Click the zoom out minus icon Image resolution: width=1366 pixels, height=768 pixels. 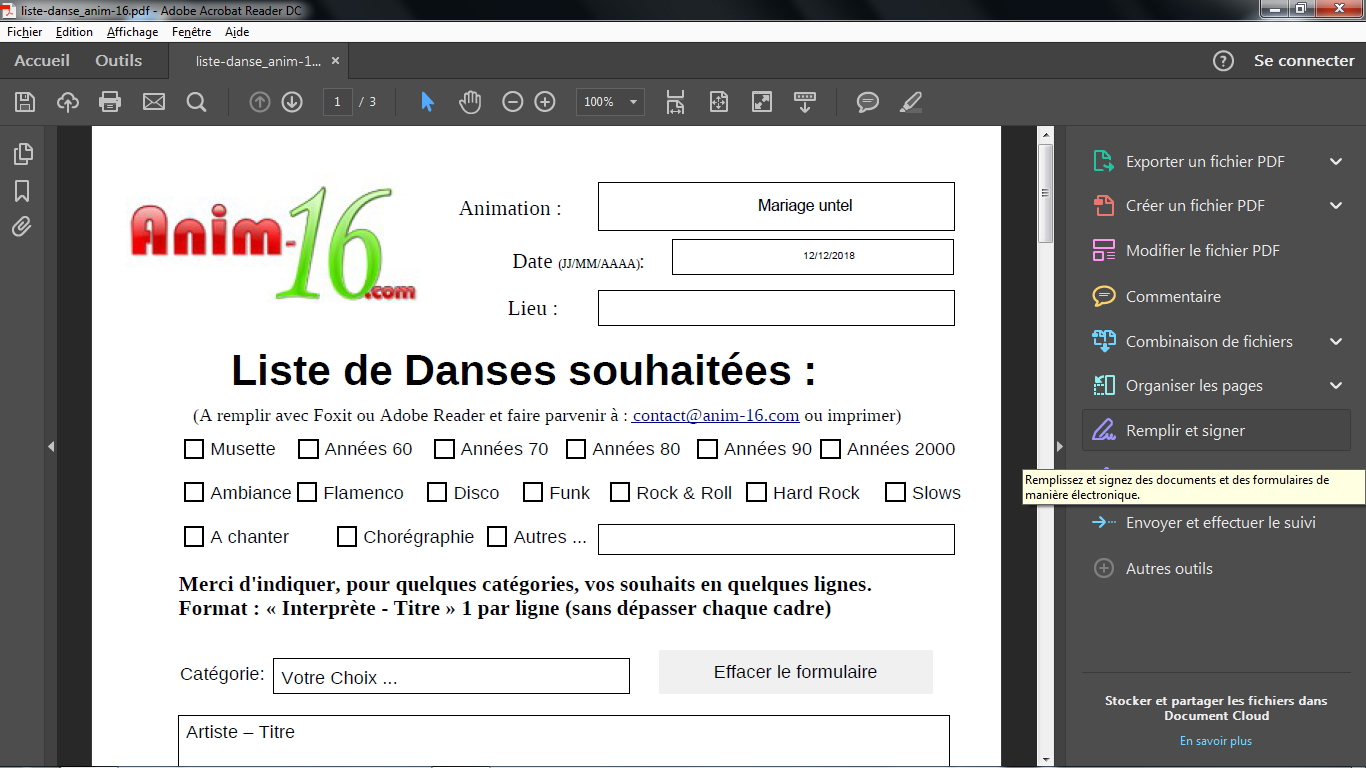pos(512,102)
